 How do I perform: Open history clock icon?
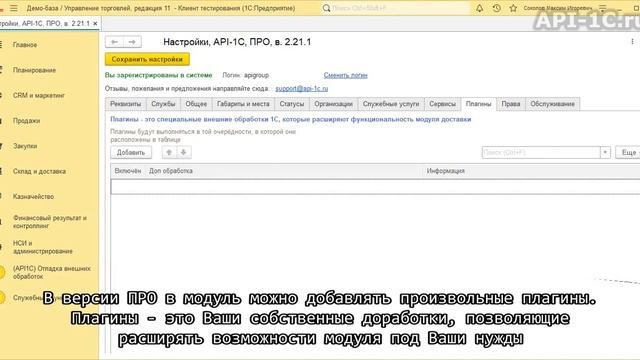(x=496, y=8)
